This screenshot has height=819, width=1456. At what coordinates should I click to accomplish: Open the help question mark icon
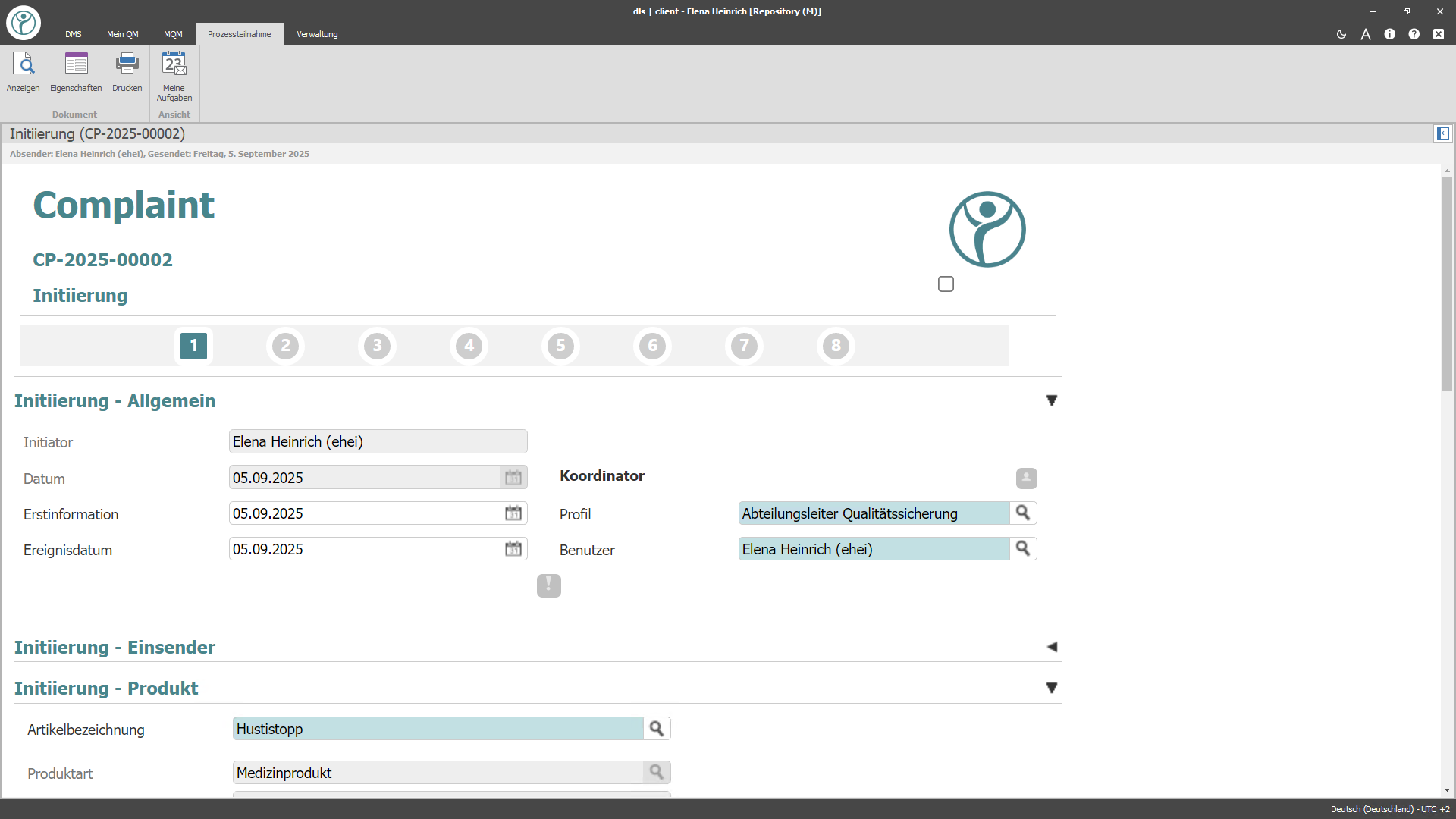coord(1414,34)
